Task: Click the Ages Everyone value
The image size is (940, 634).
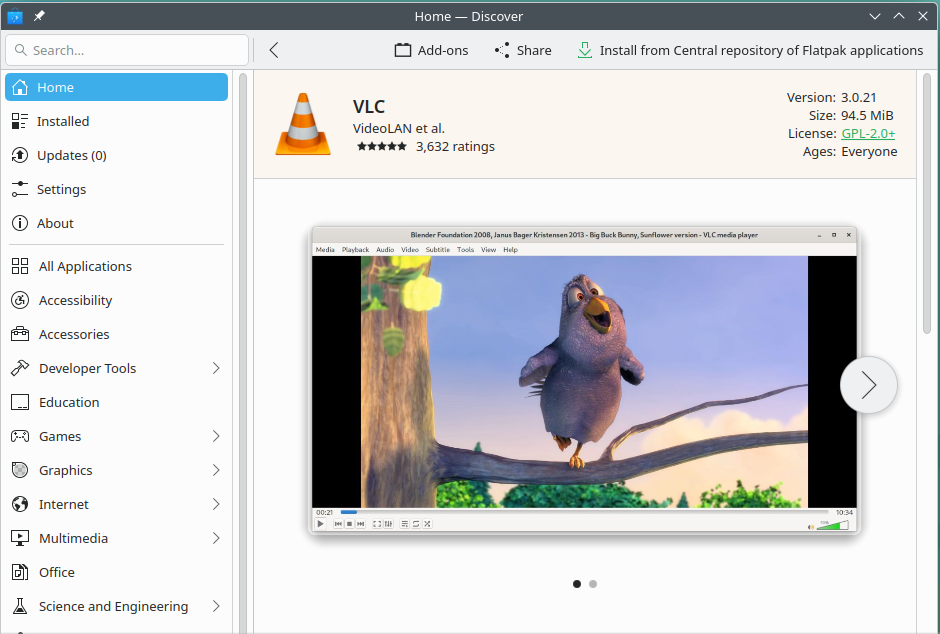Action: tap(869, 152)
